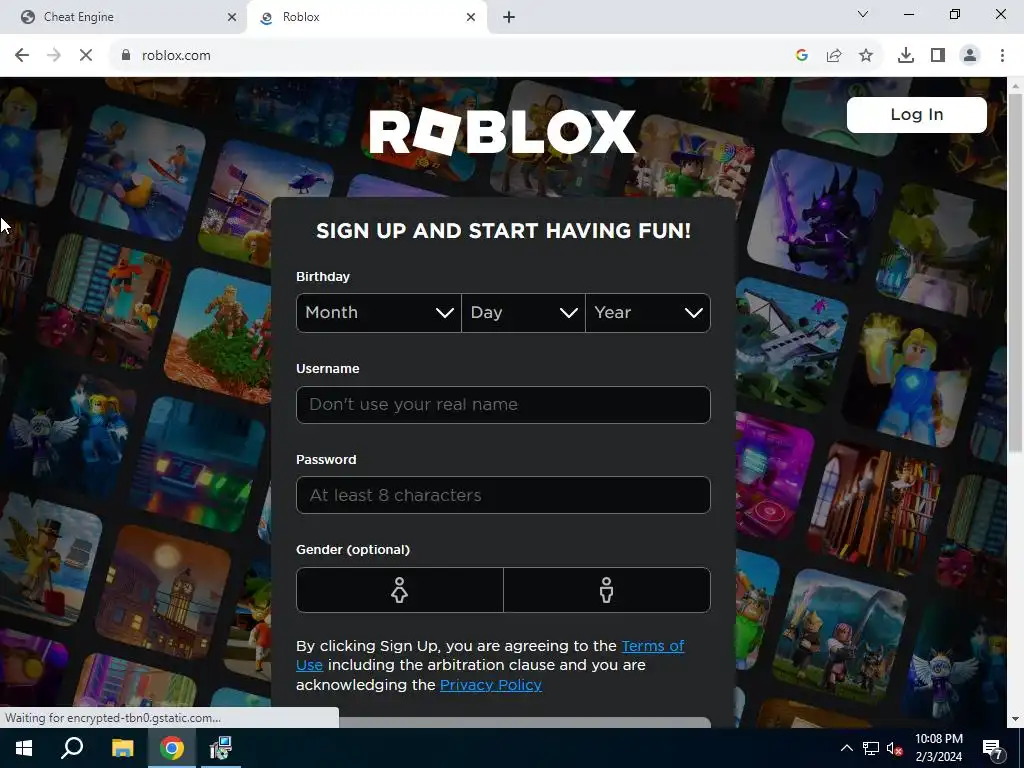Expand the birthday Month dropdown
The width and height of the screenshot is (1024, 768).
379,313
